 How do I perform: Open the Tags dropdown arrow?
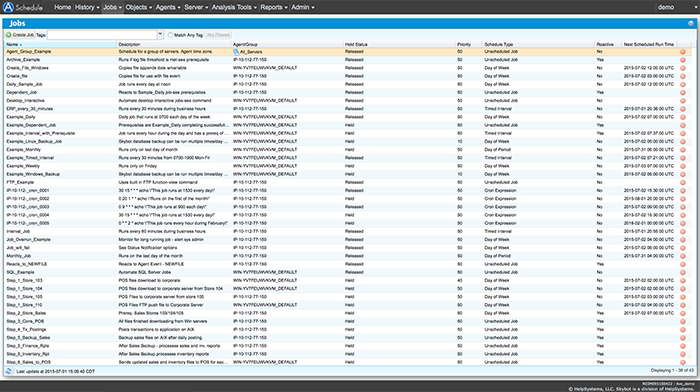(160, 34)
